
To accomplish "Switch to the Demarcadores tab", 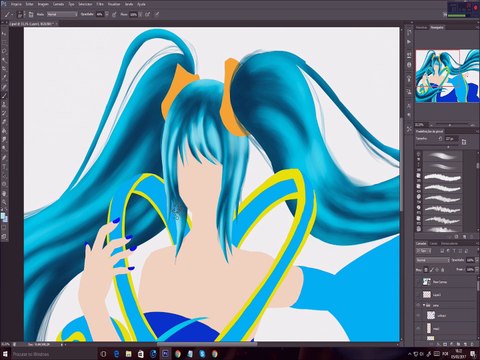I will [449, 243].
